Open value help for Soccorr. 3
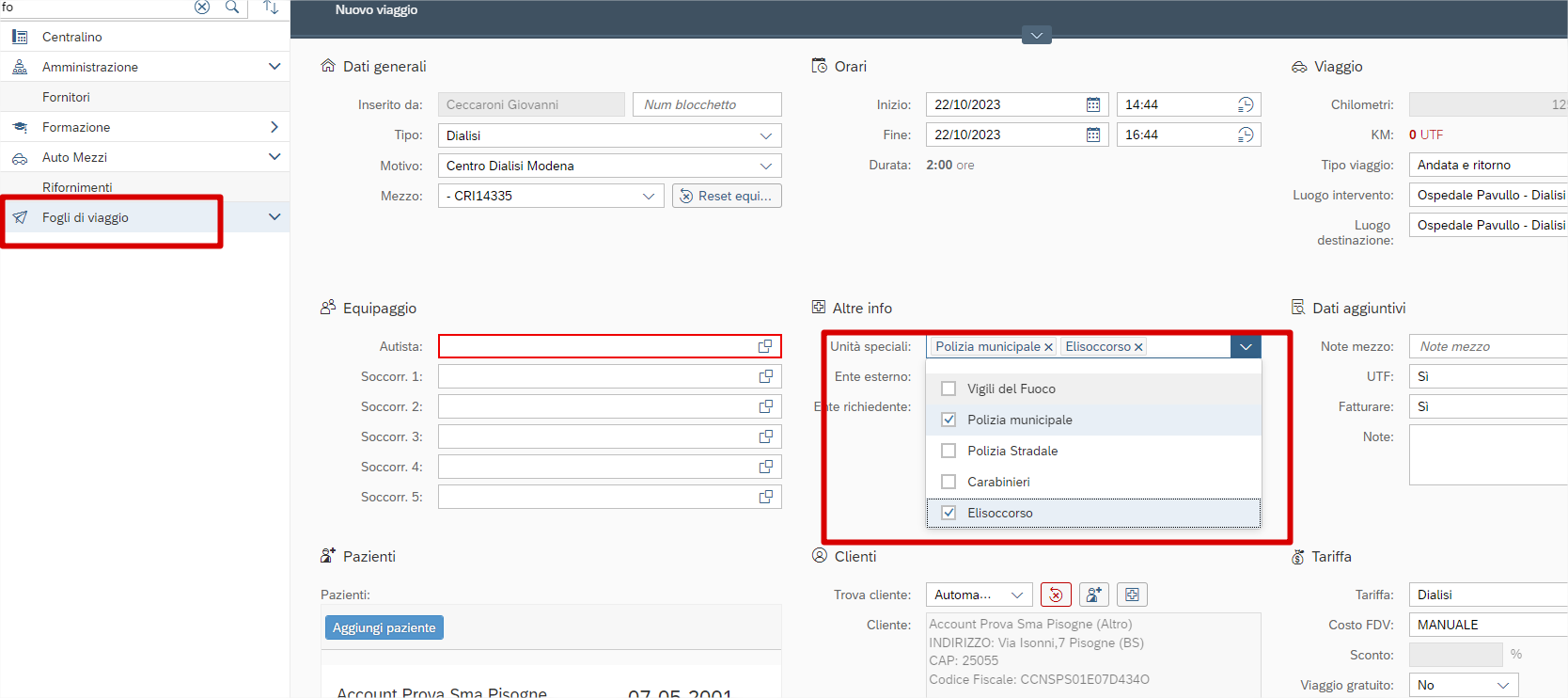The height and width of the screenshot is (698, 1568). (765, 436)
